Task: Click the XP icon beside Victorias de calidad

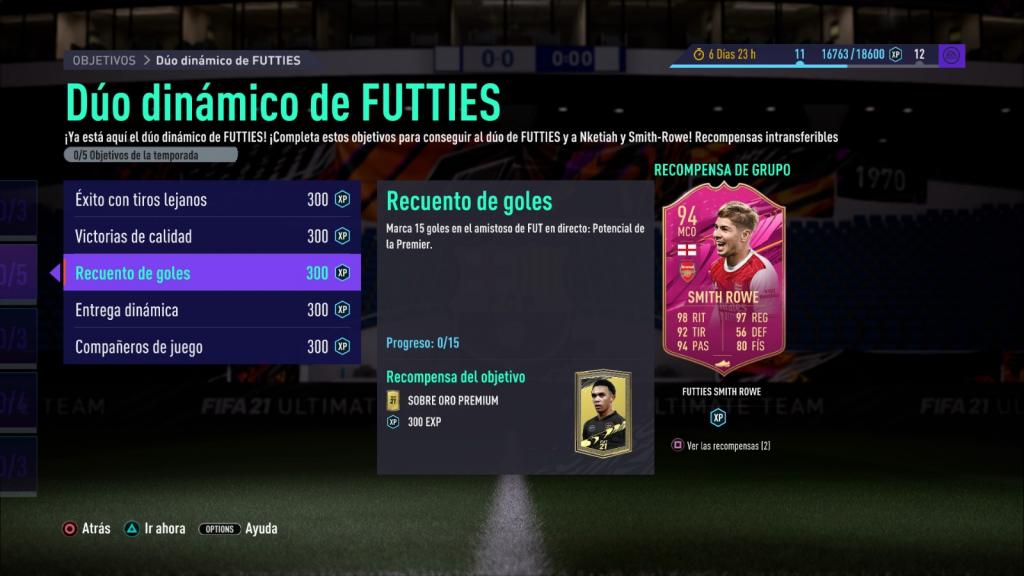Action: 342,236
